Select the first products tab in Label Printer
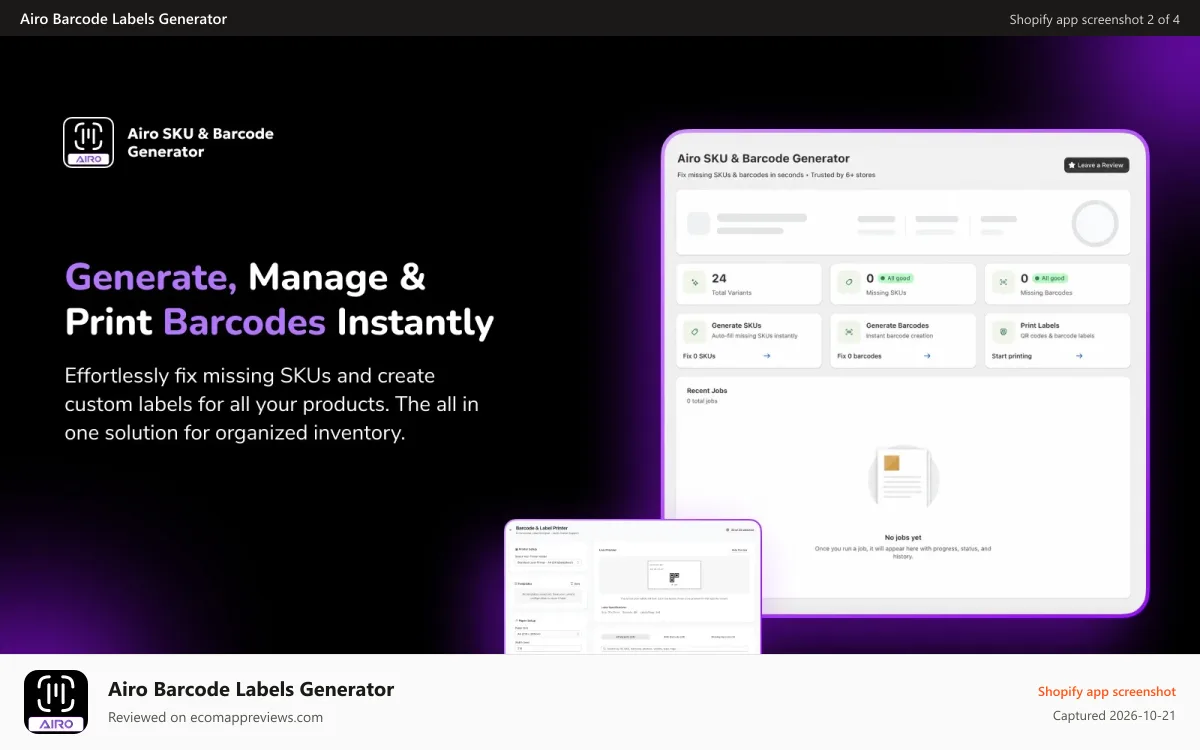 tap(626, 637)
